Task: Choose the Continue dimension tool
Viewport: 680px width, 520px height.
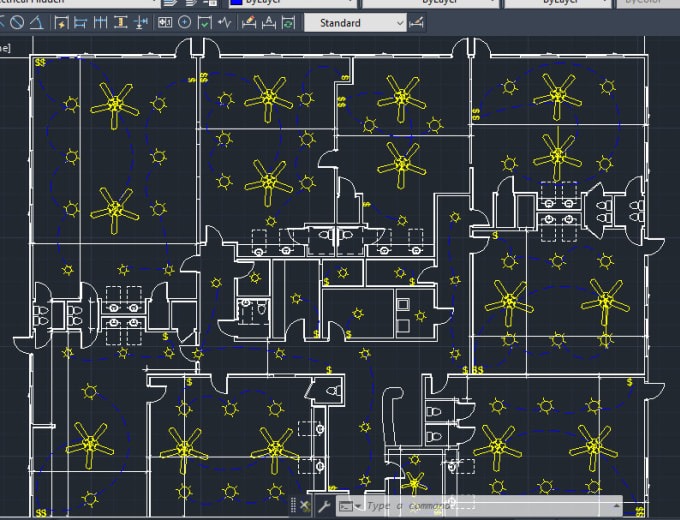Action: point(101,22)
